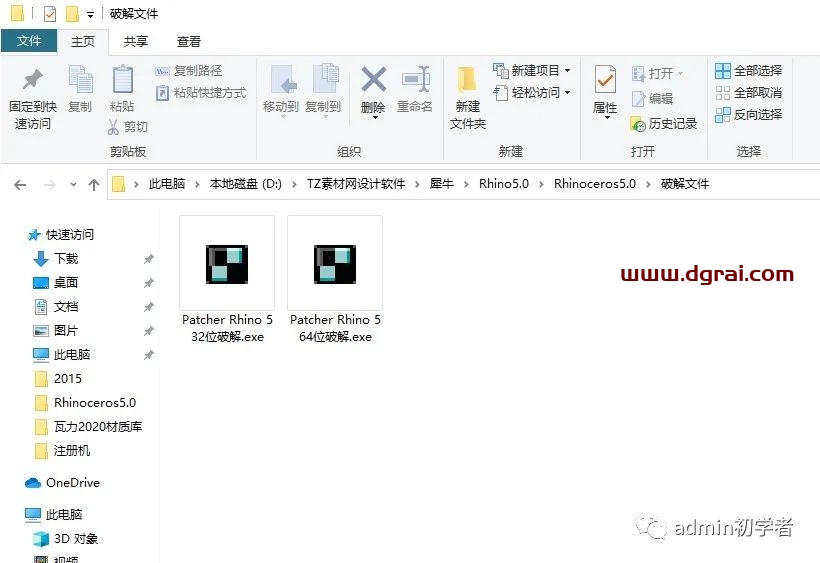Select Patcher Rhino 5 32位破解.exe file
The image size is (820, 563).
click(227, 280)
